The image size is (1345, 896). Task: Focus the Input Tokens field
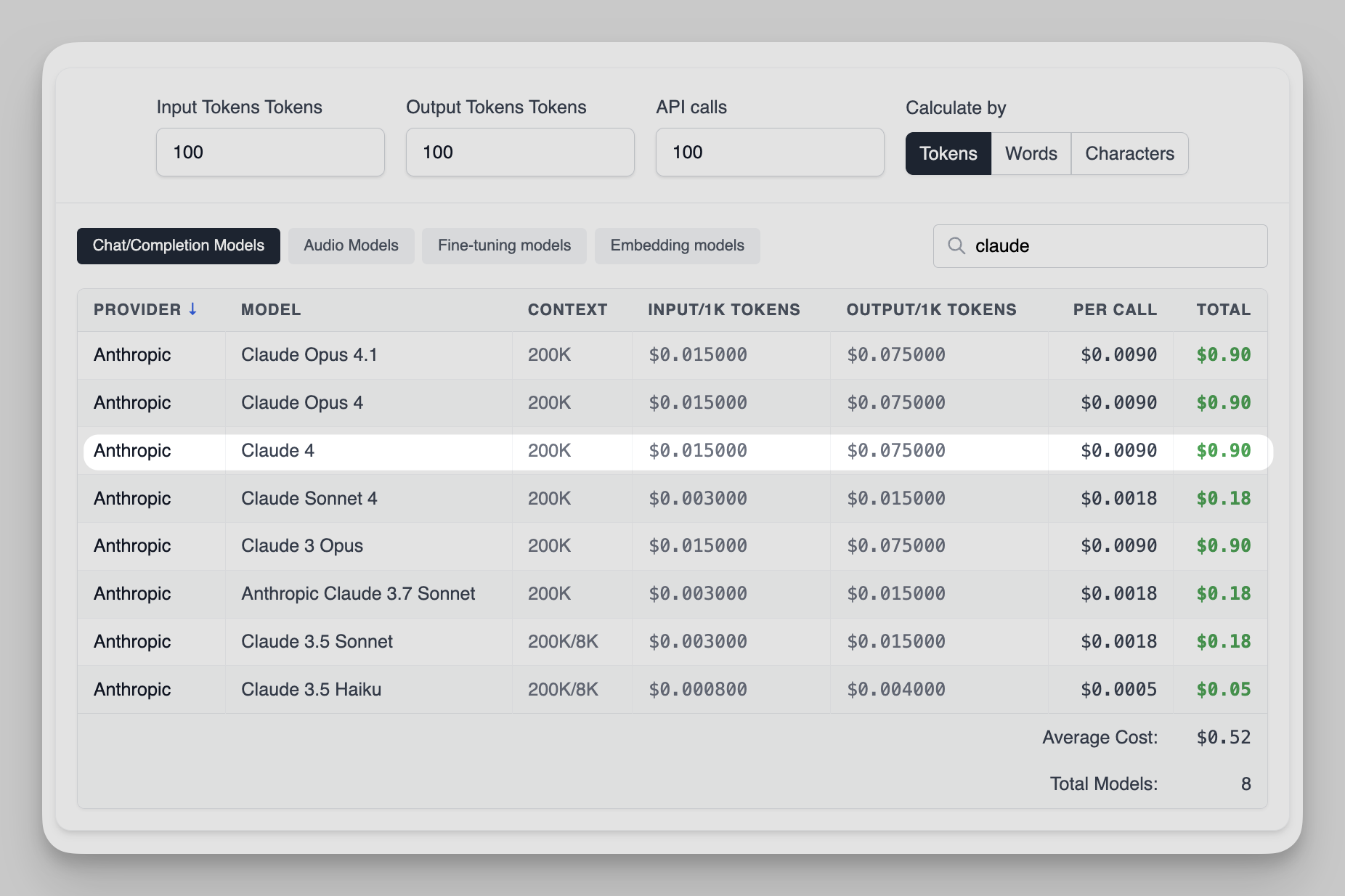[x=270, y=152]
